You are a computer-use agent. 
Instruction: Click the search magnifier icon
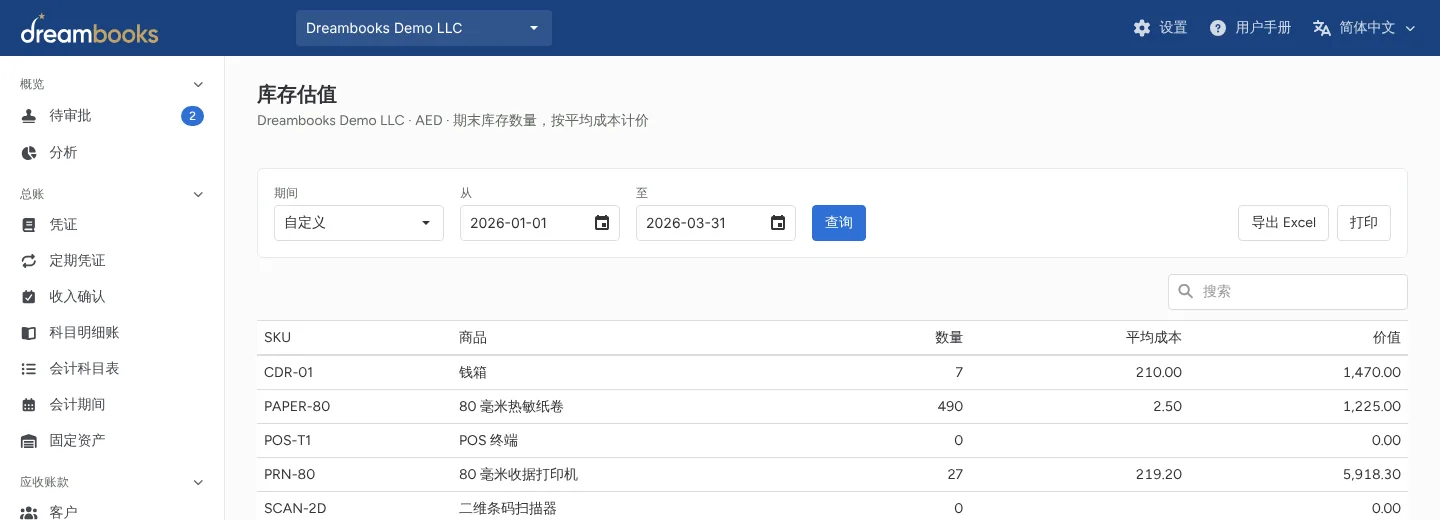click(x=1186, y=292)
